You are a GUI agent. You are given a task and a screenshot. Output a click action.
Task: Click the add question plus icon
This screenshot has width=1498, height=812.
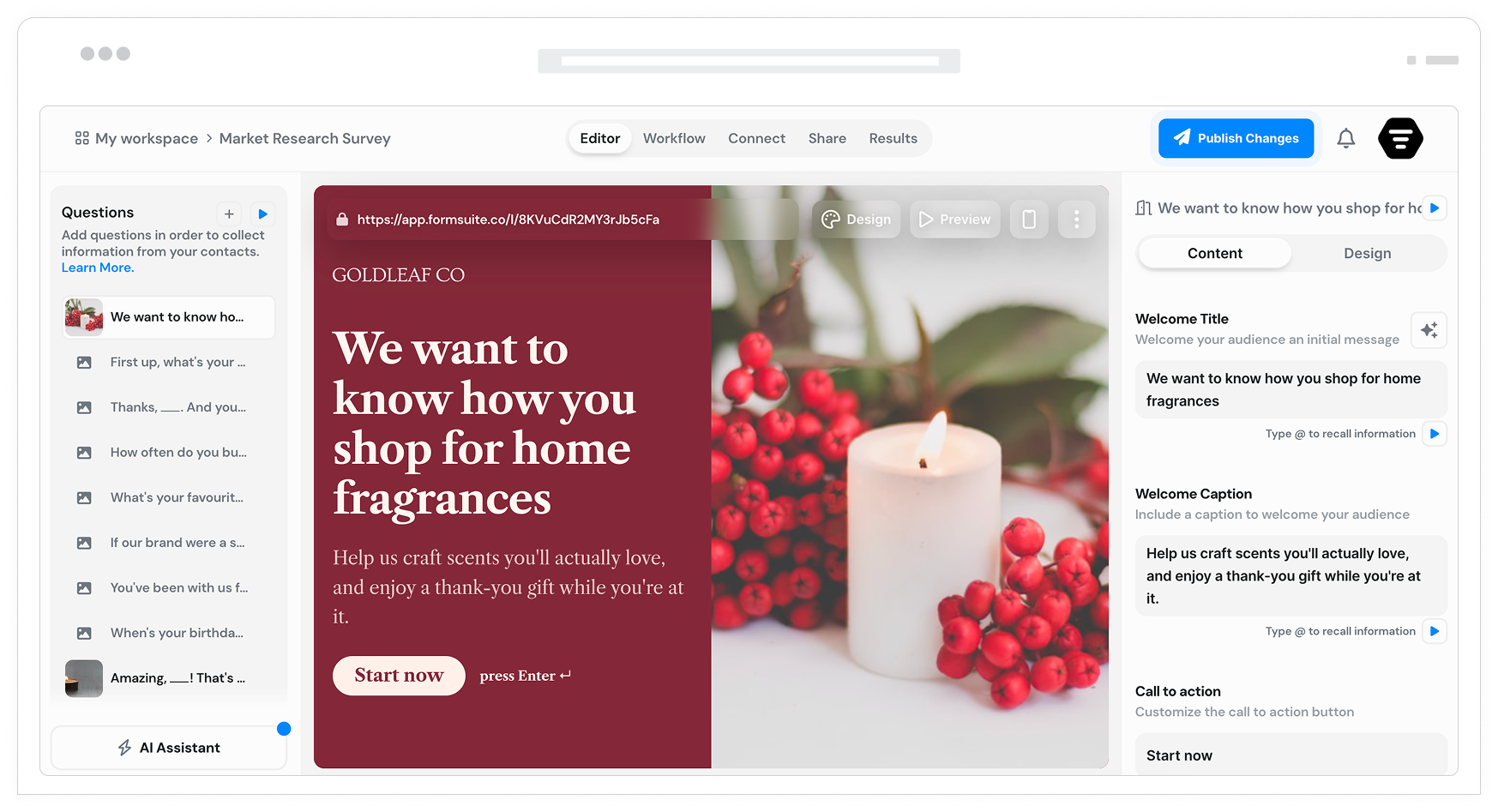[x=229, y=214]
